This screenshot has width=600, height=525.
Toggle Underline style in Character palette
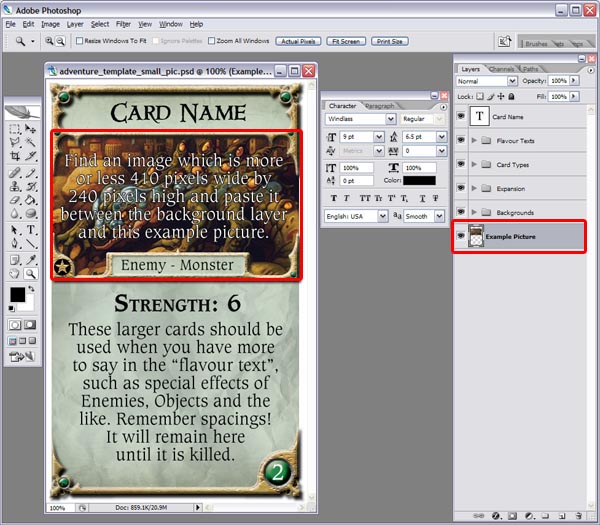pyautogui.click(x=422, y=198)
